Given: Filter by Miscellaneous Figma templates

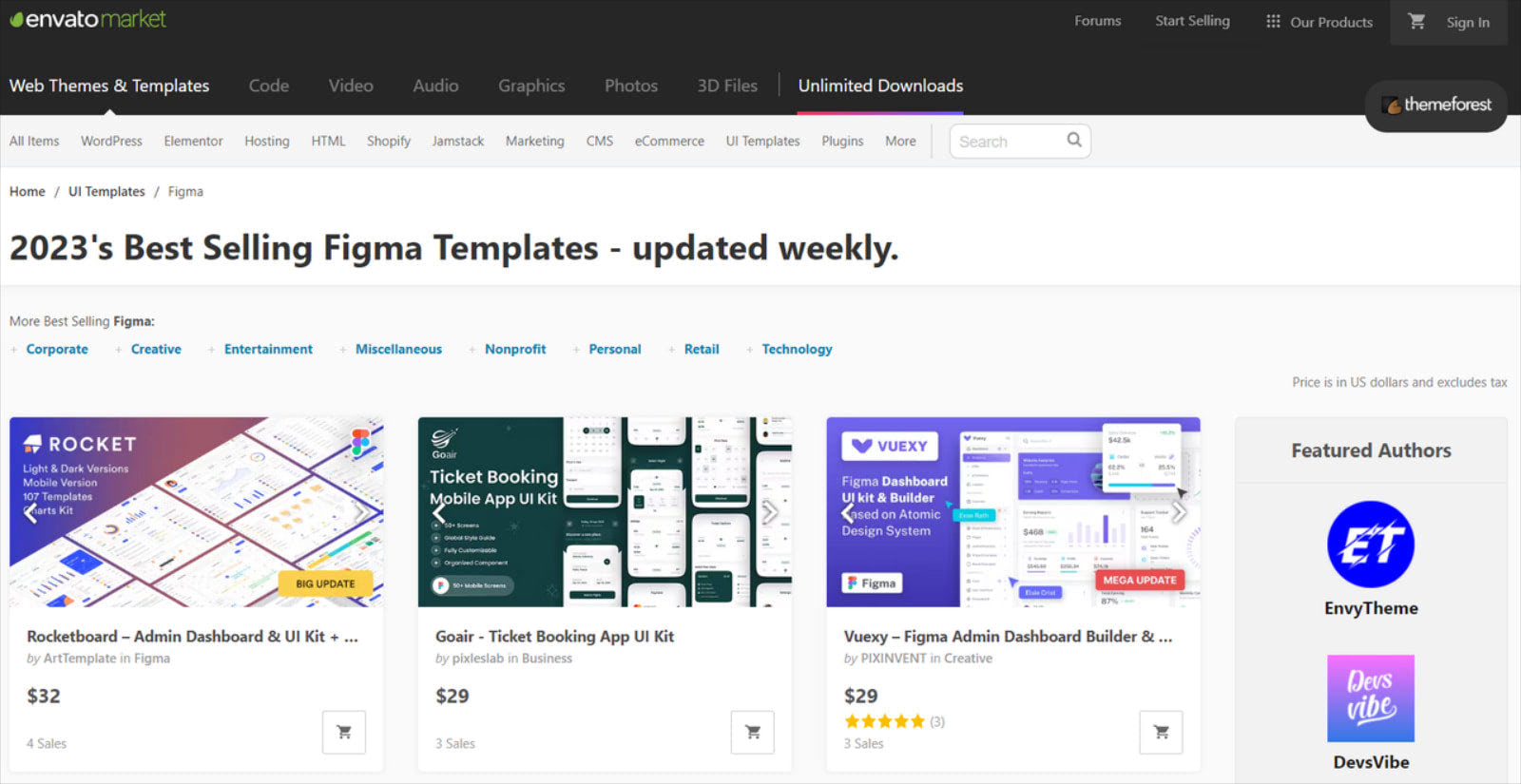Looking at the screenshot, I should pos(398,349).
